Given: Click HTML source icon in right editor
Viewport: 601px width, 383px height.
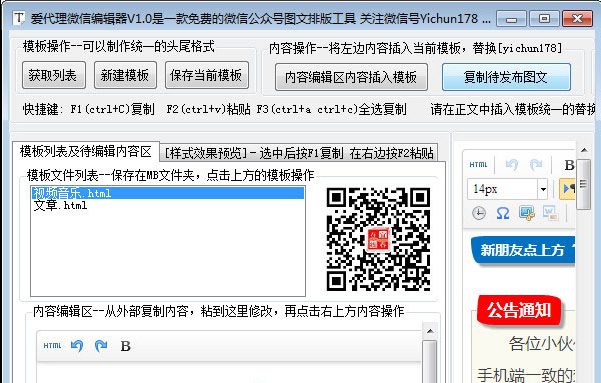Looking at the screenshot, I should coord(478,165).
